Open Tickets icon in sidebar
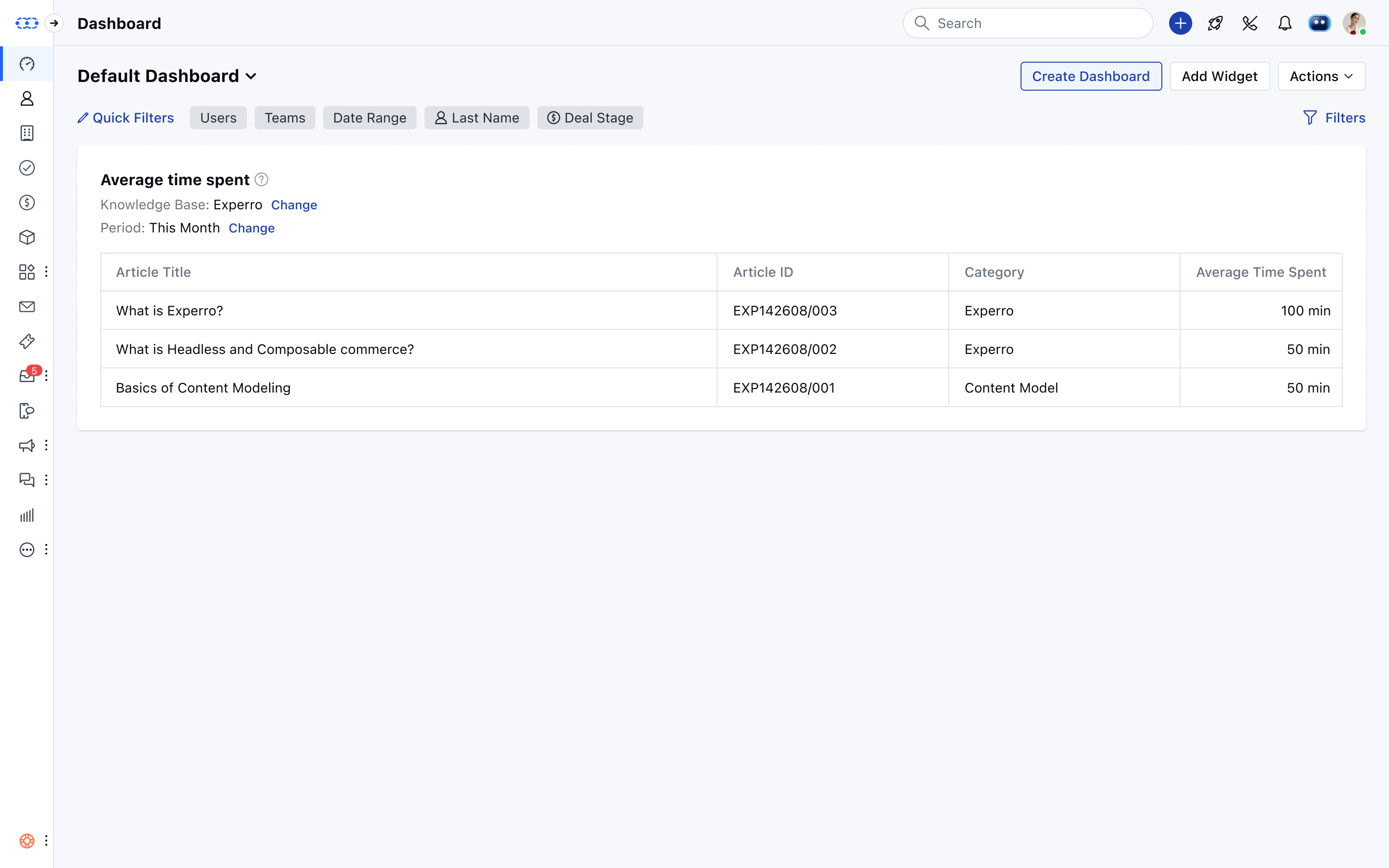1389x868 pixels. click(27, 341)
